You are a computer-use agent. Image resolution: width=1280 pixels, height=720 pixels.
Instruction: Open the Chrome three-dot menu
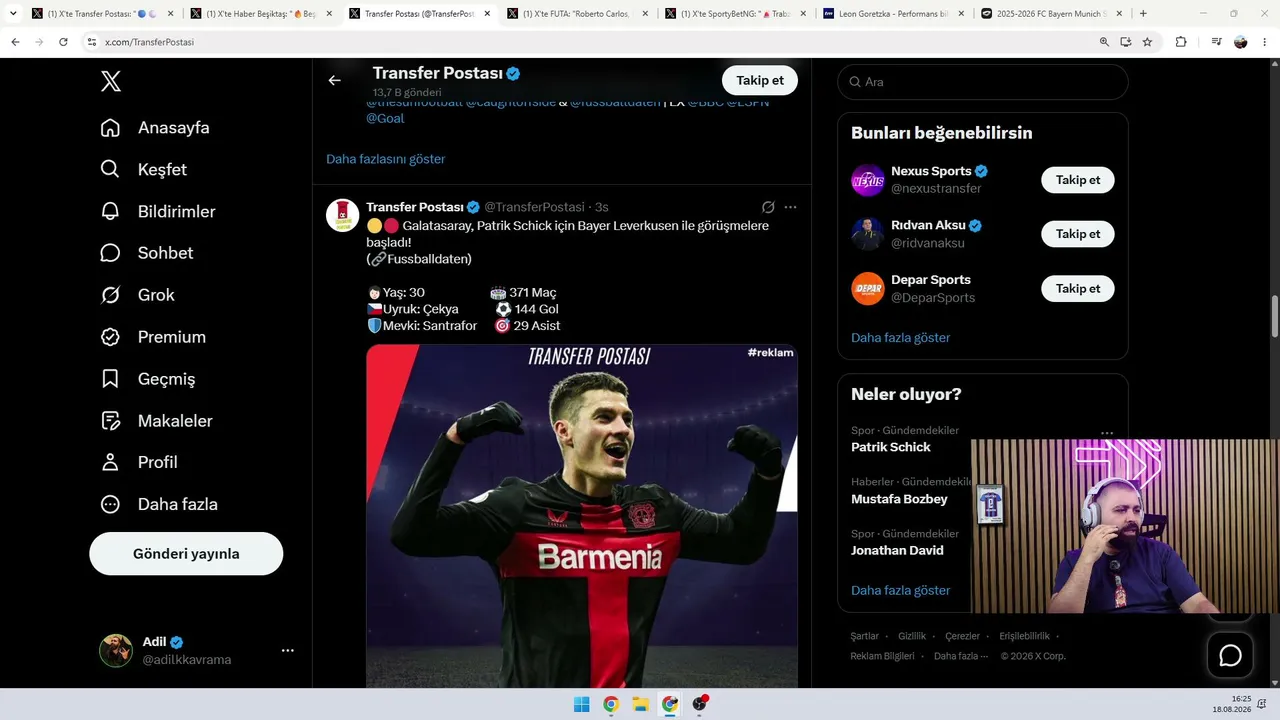point(1266,42)
